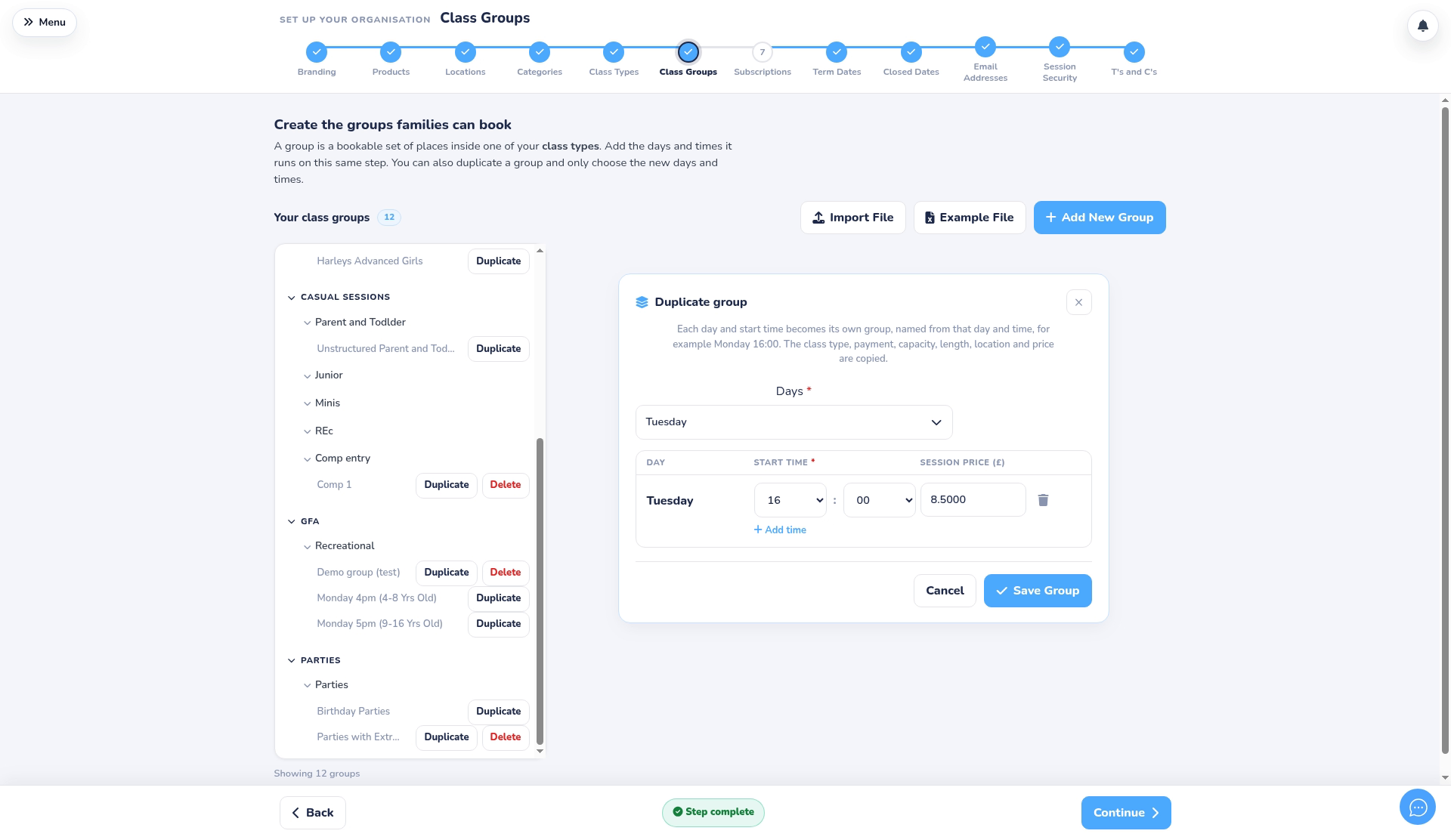
Task: Go to the Session Security step circle
Action: (1060, 47)
